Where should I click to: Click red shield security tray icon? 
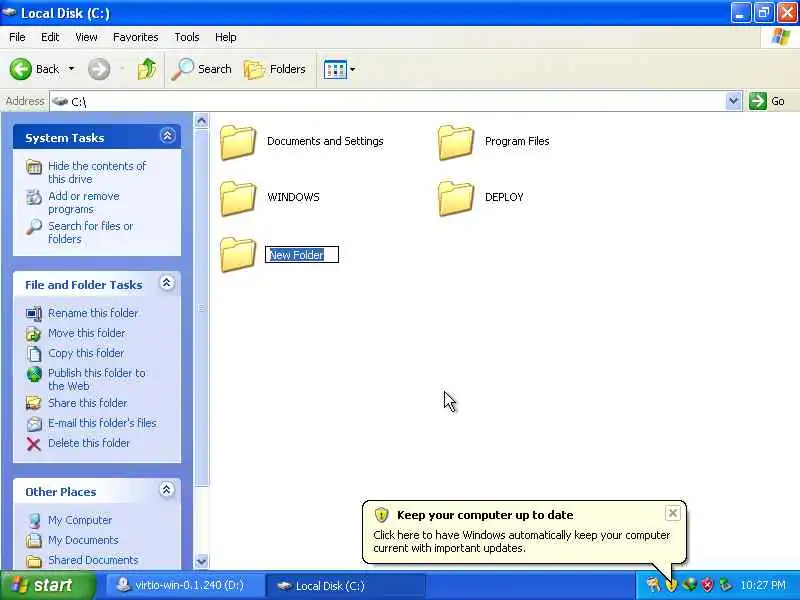pos(707,585)
